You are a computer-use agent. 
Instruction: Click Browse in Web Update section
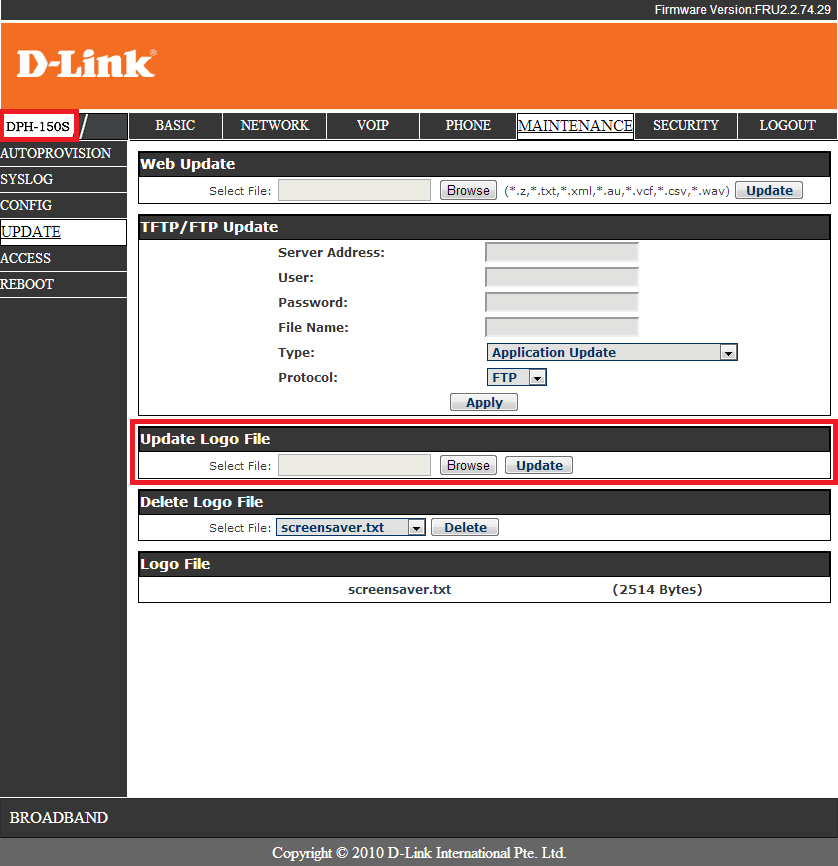point(468,190)
